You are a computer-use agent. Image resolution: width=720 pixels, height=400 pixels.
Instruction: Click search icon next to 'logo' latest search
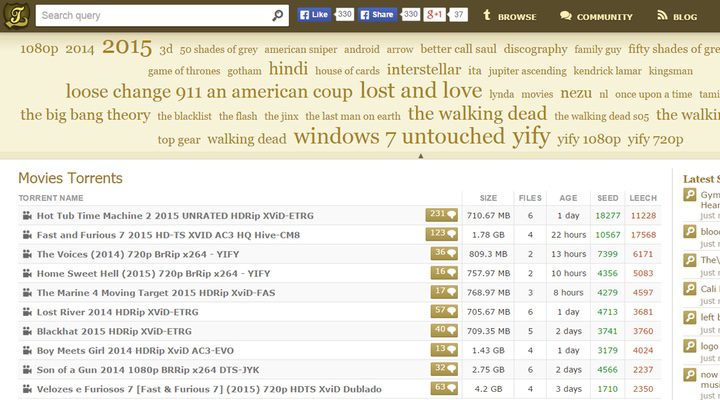[x=690, y=346]
